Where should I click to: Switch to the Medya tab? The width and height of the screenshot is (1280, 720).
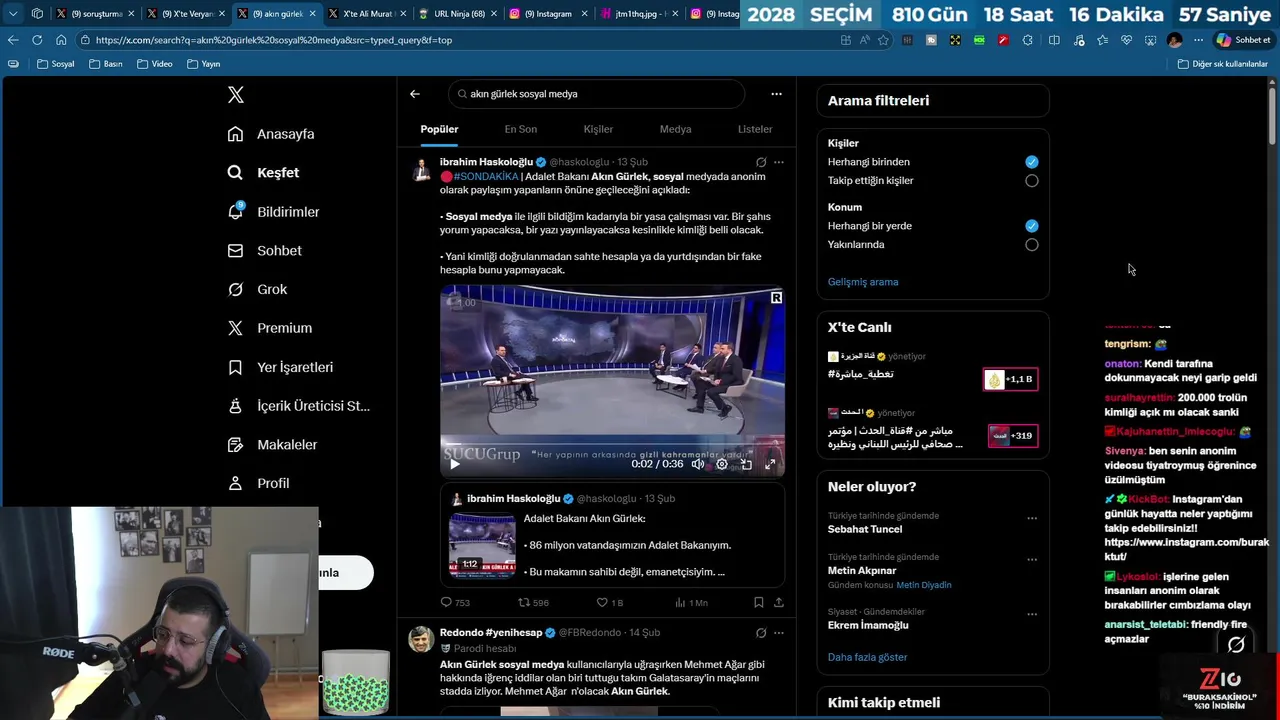click(675, 129)
